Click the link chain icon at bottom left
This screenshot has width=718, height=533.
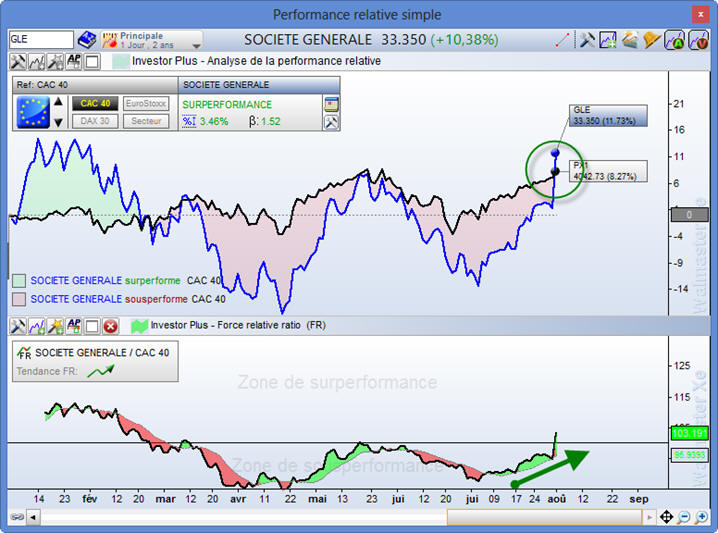pos(17,517)
